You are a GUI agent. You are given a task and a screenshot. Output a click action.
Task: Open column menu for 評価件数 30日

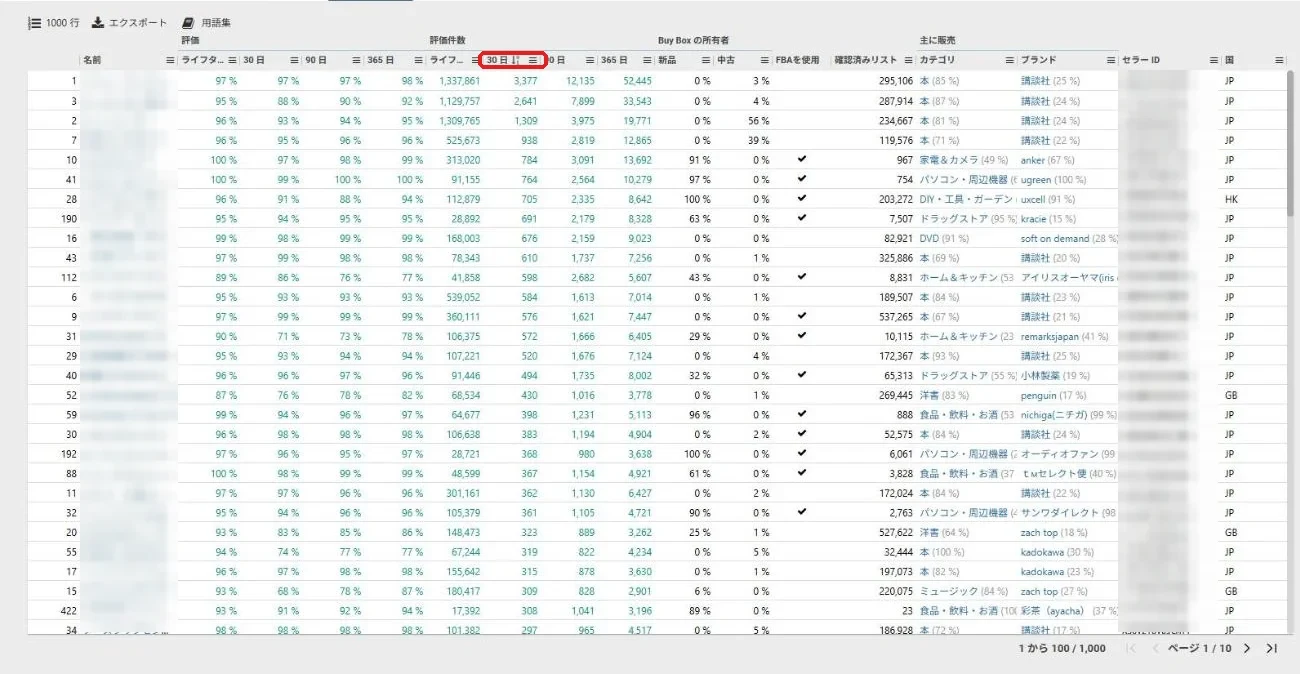[534, 60]
